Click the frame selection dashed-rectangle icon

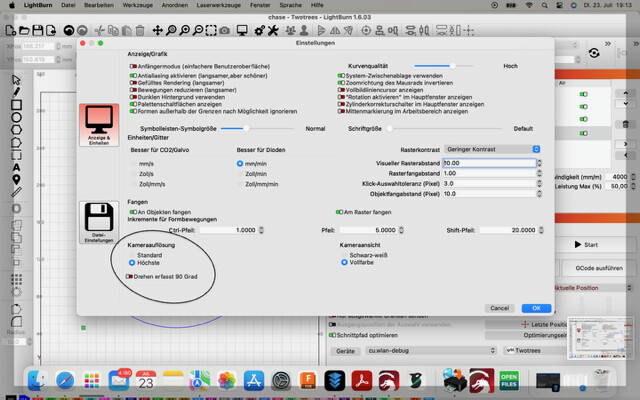coord(211,30)
